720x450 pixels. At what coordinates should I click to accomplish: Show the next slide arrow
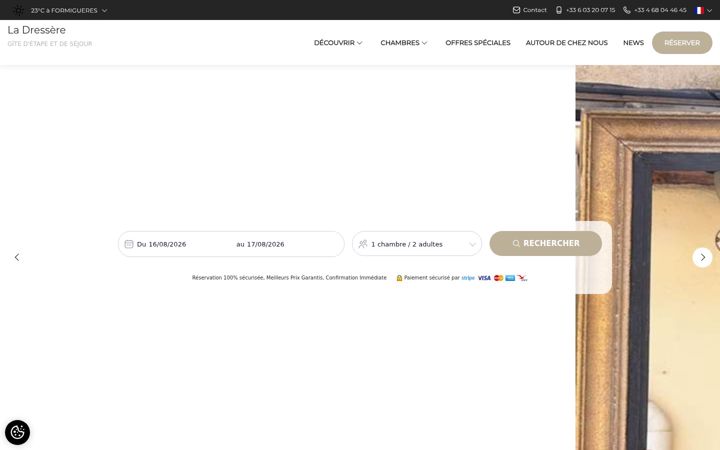click(702, 257)
